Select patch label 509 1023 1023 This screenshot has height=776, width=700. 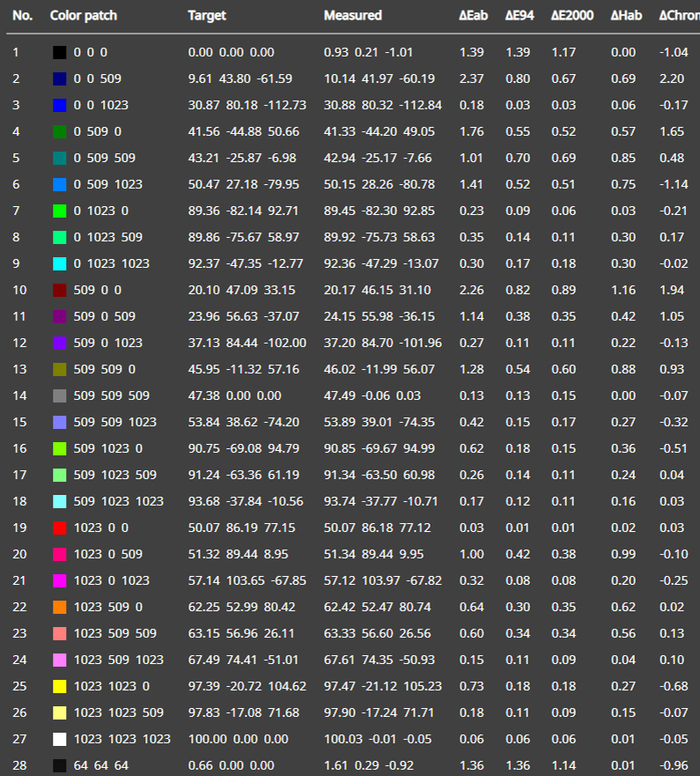[x=118, y=501]
